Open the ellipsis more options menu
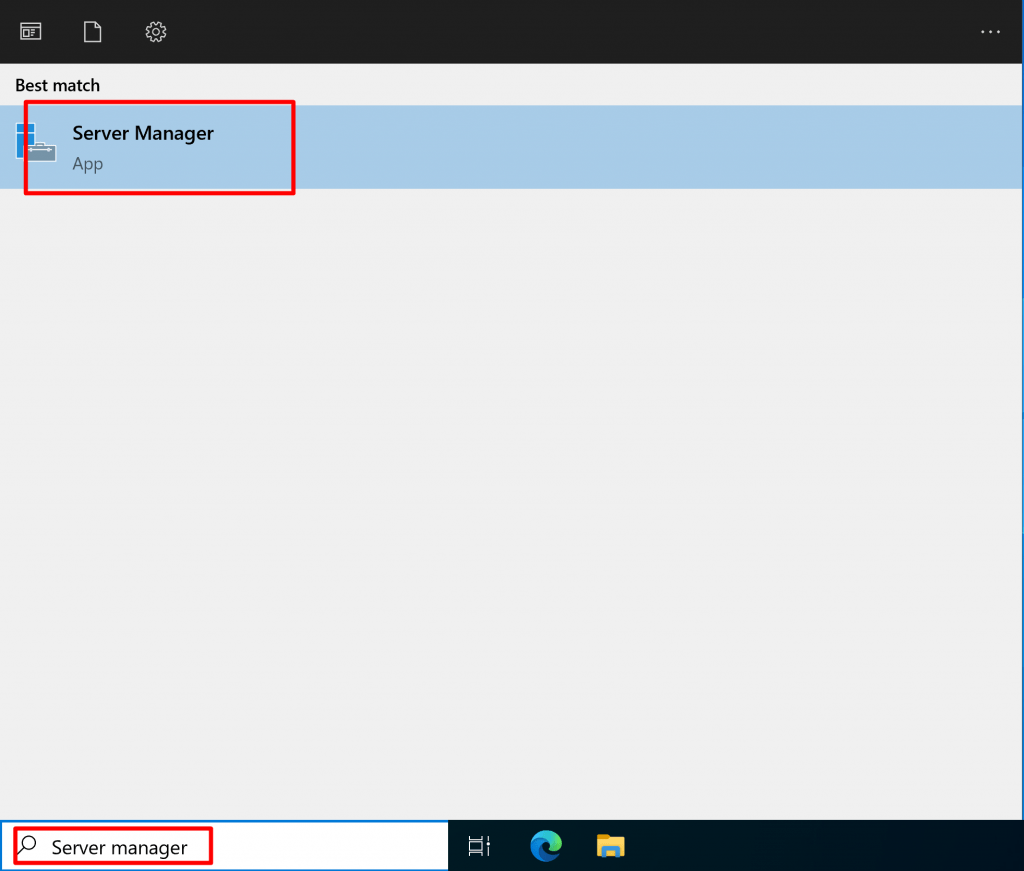The width and height of the screenshot is (1024, 871). click(x=990, y=32)
